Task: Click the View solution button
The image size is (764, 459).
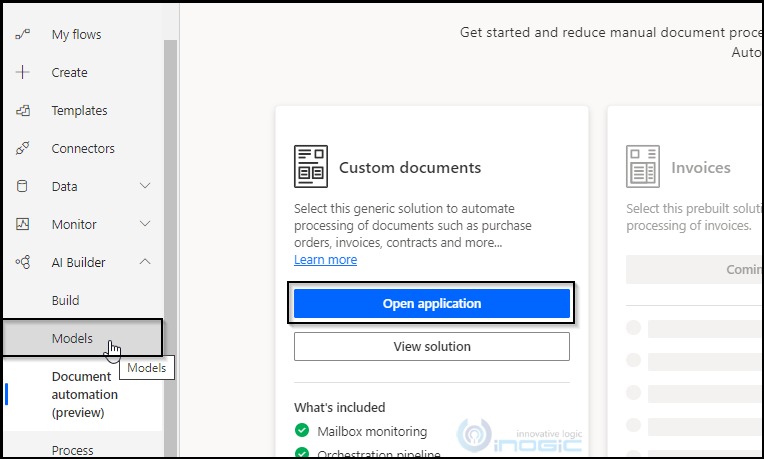Action: click(x=431, y=347)
